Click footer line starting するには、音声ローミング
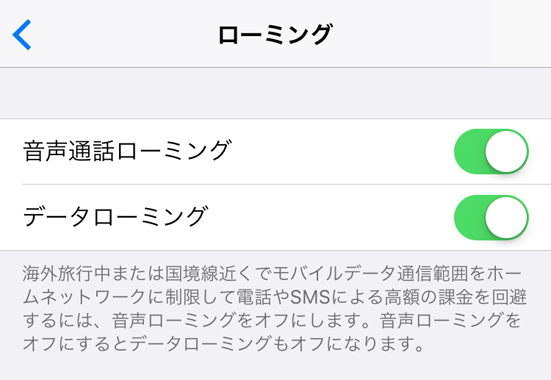This screenshot has height=380, width=551. click(x=272, y=321)
